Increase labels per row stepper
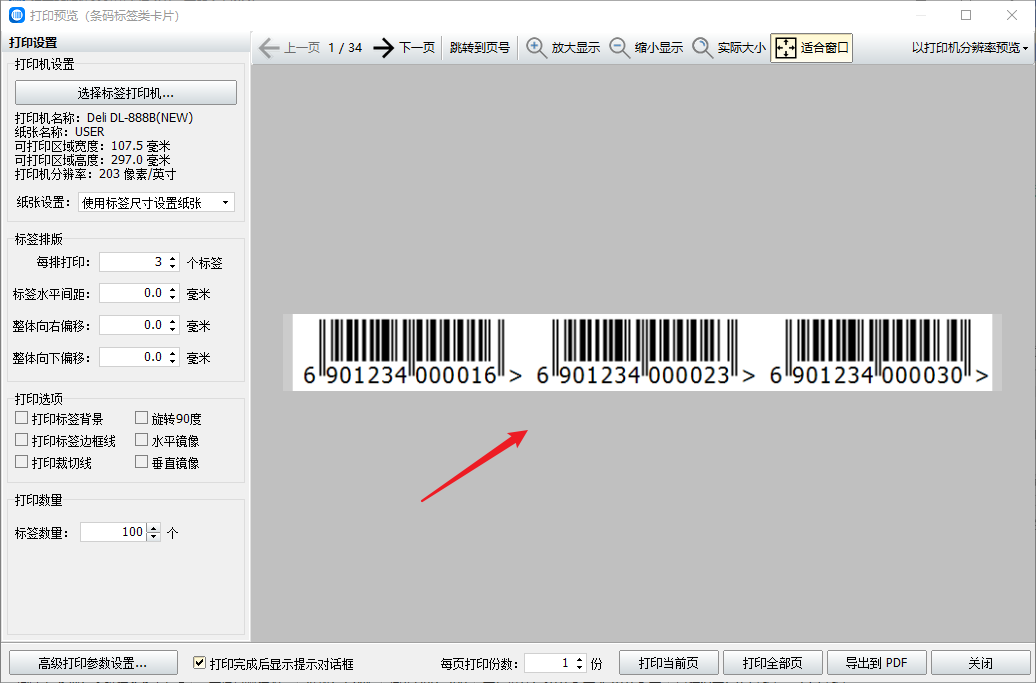Screen dimensions: 1036x683 pos(173,258)
